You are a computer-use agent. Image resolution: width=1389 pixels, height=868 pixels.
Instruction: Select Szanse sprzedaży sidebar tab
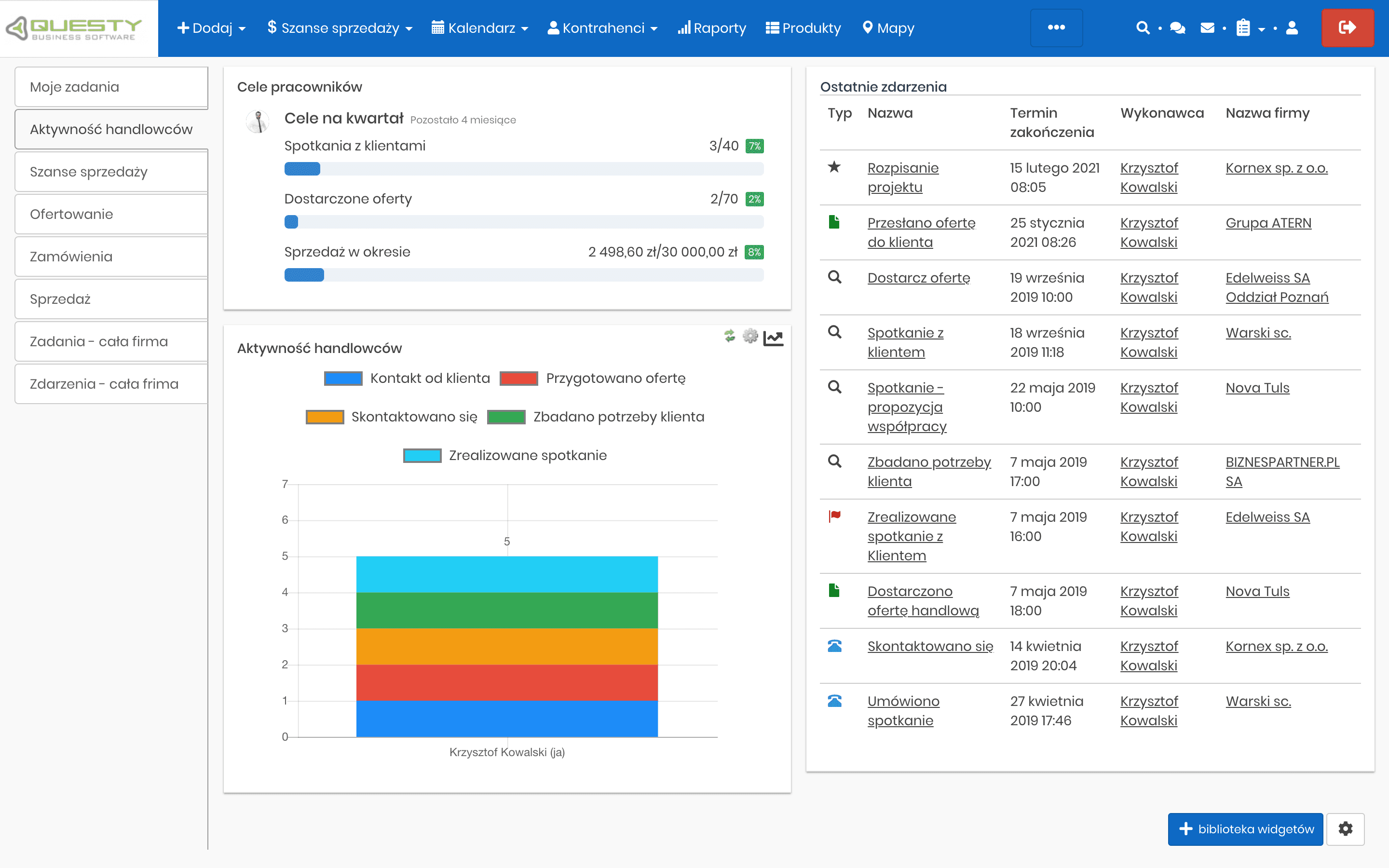pyautogui.click(x=111, y=172)
